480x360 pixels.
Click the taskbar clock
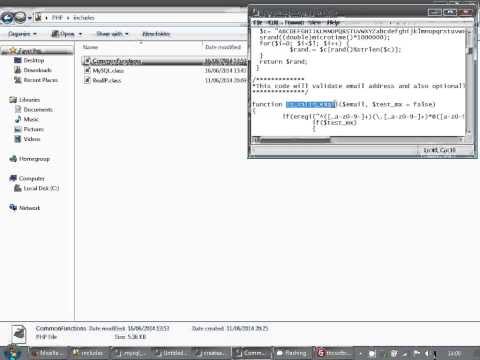(455, 353)
